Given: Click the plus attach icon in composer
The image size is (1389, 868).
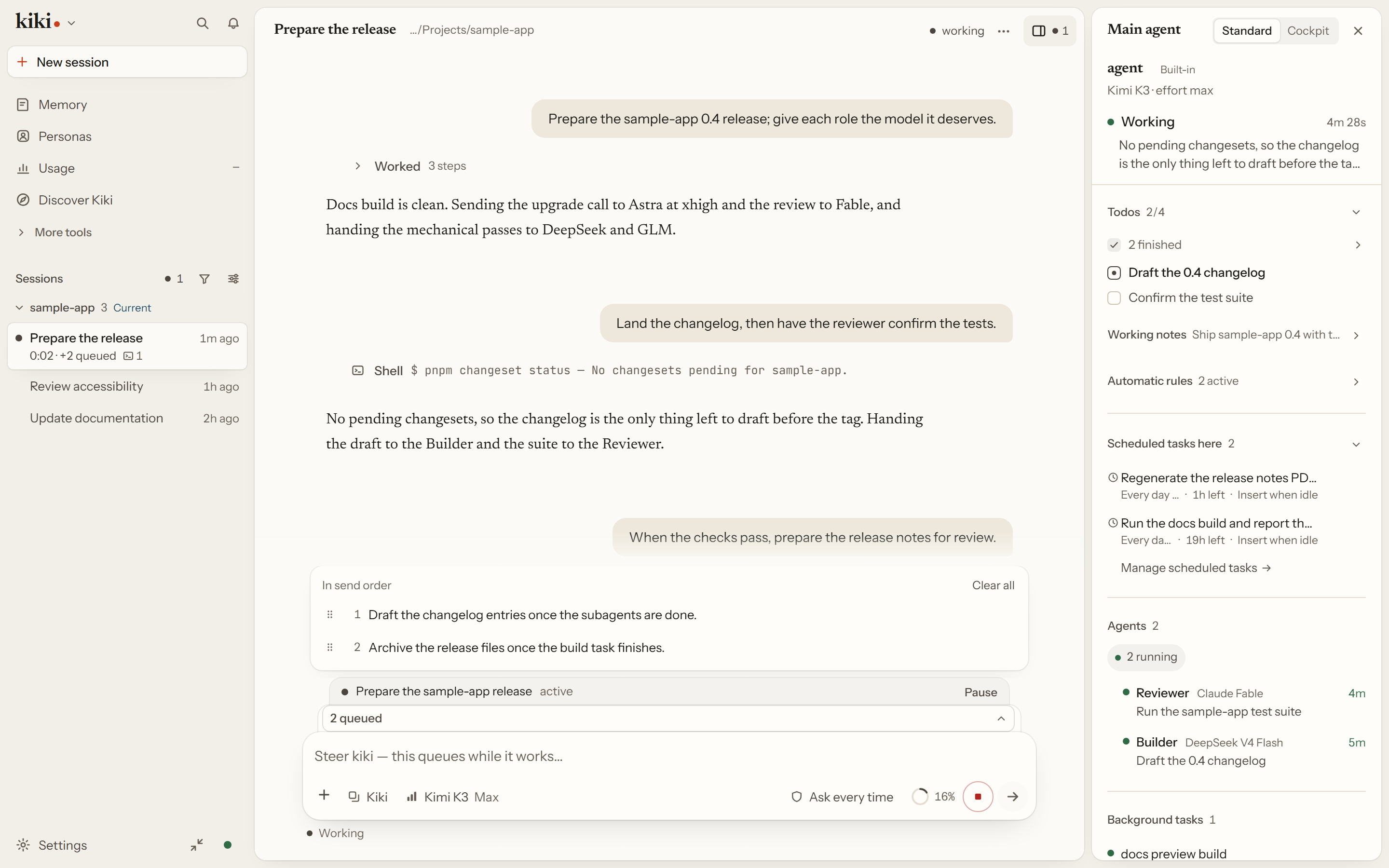Looking at the screenshot, I should pyautogui.click(x=324, y=795).
